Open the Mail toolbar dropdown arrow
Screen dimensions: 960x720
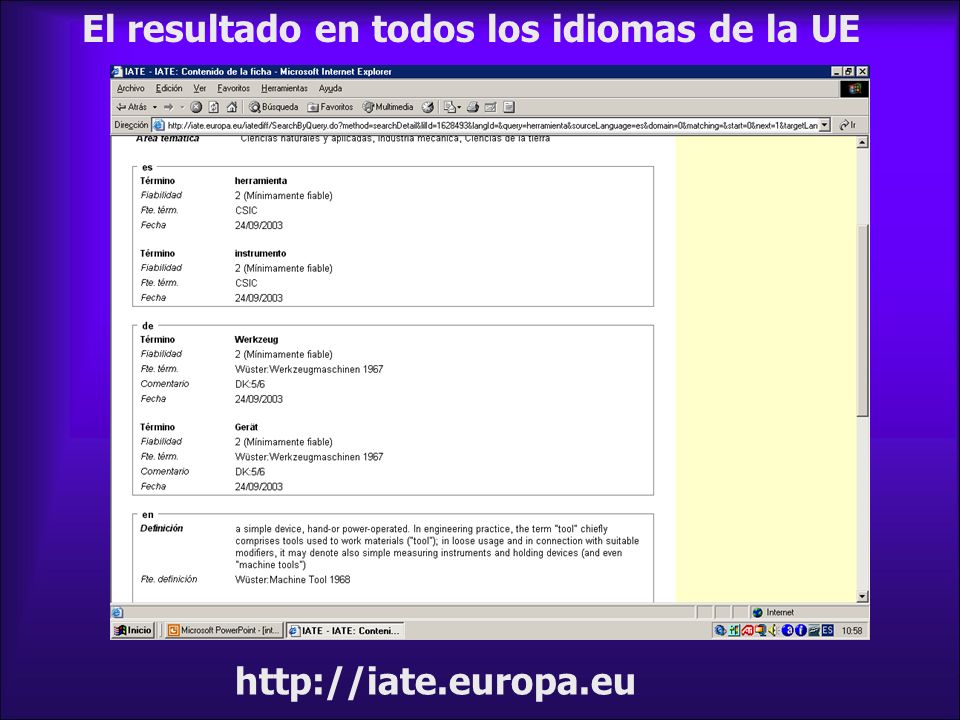pyautogui.click(x=459, y=107)
